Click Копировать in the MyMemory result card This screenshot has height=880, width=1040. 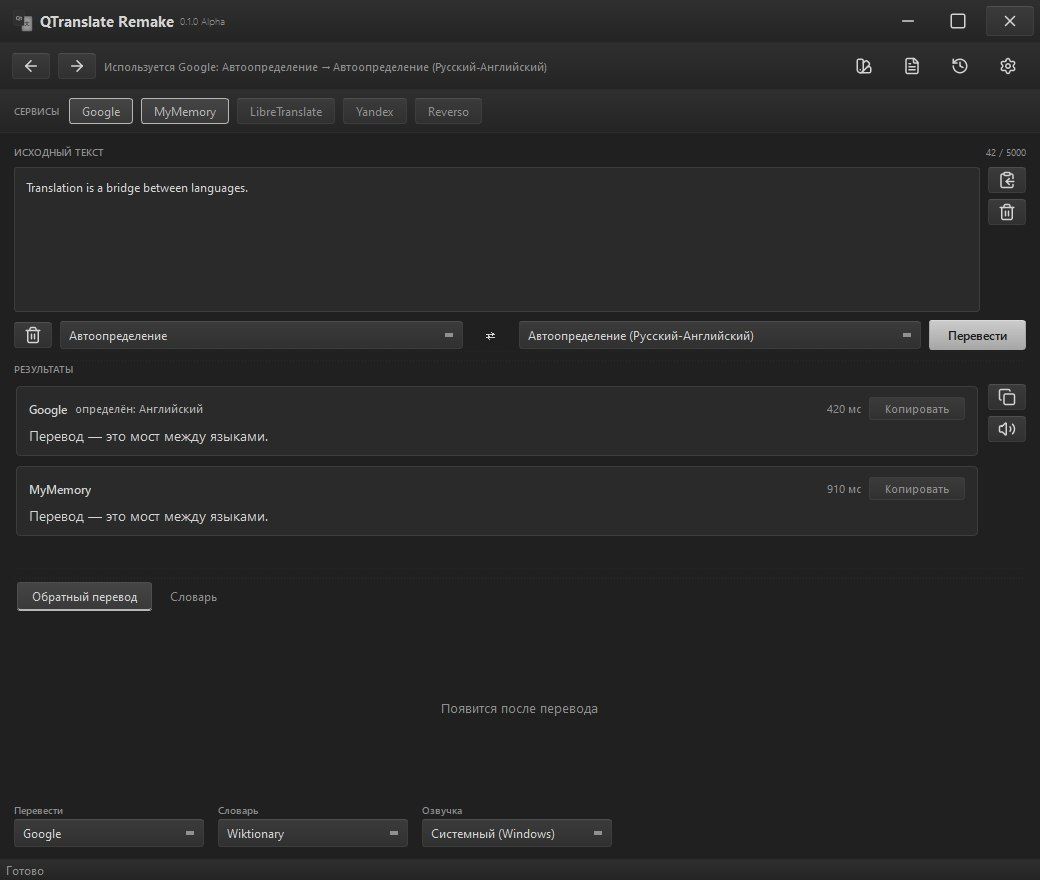pyautogui.click(x=917, y=489)
